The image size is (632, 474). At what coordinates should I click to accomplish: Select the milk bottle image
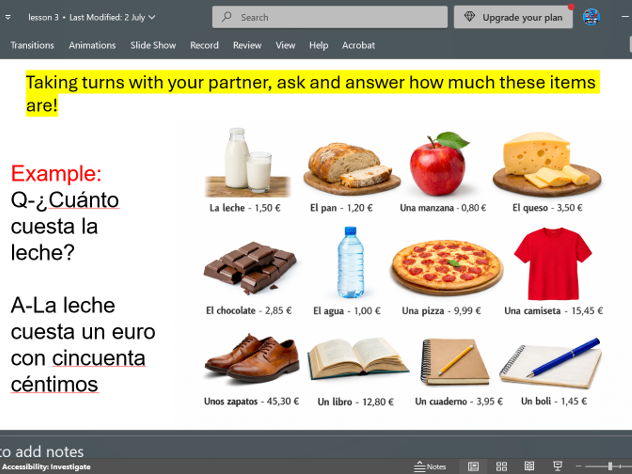[x=247, y=162]
